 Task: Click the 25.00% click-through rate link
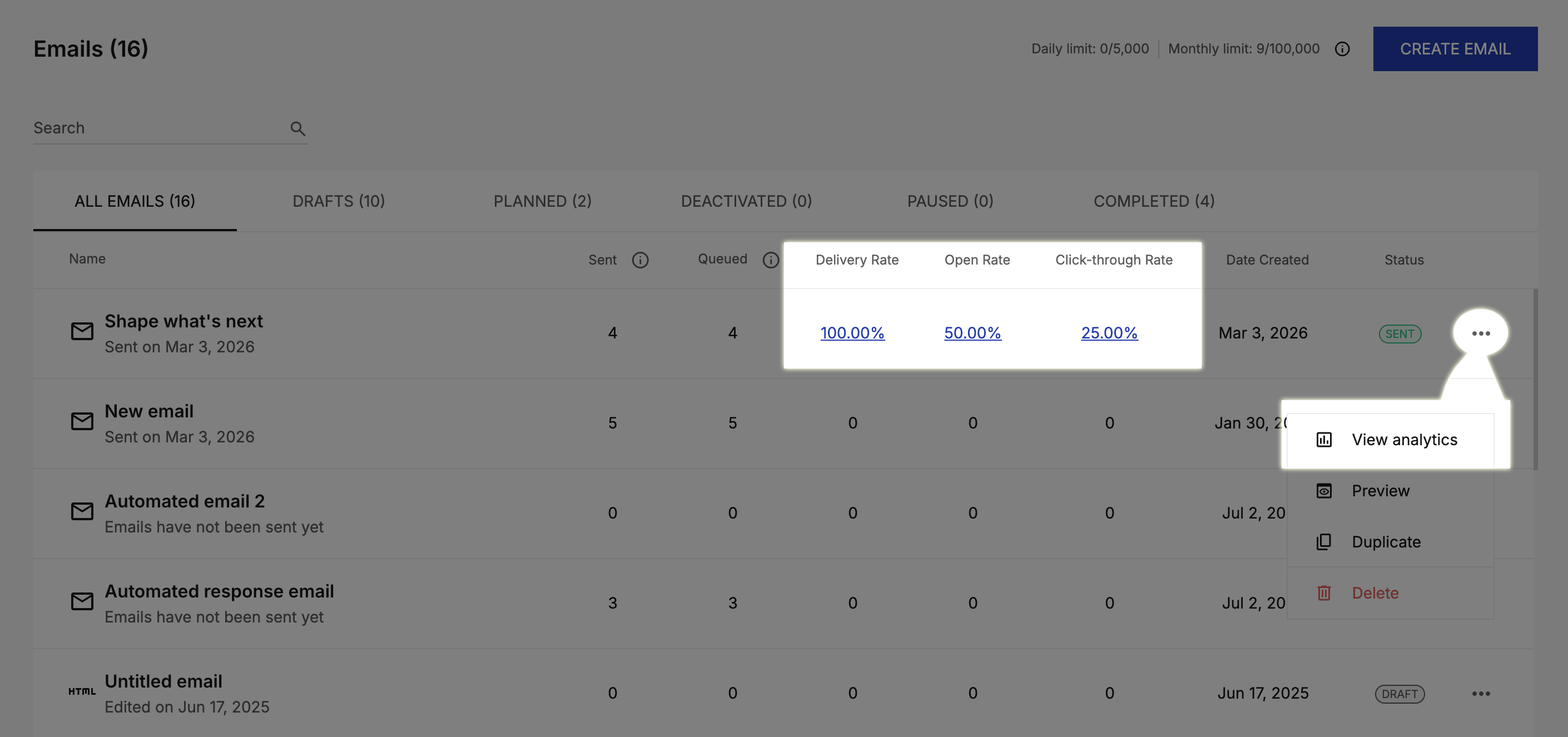1108,333
